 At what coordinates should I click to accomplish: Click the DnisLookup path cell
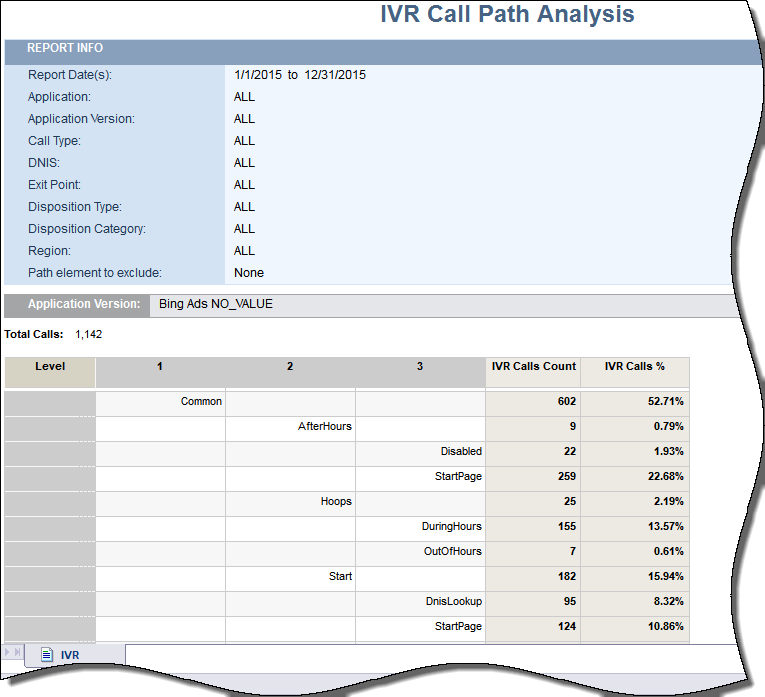click(453, 602)
